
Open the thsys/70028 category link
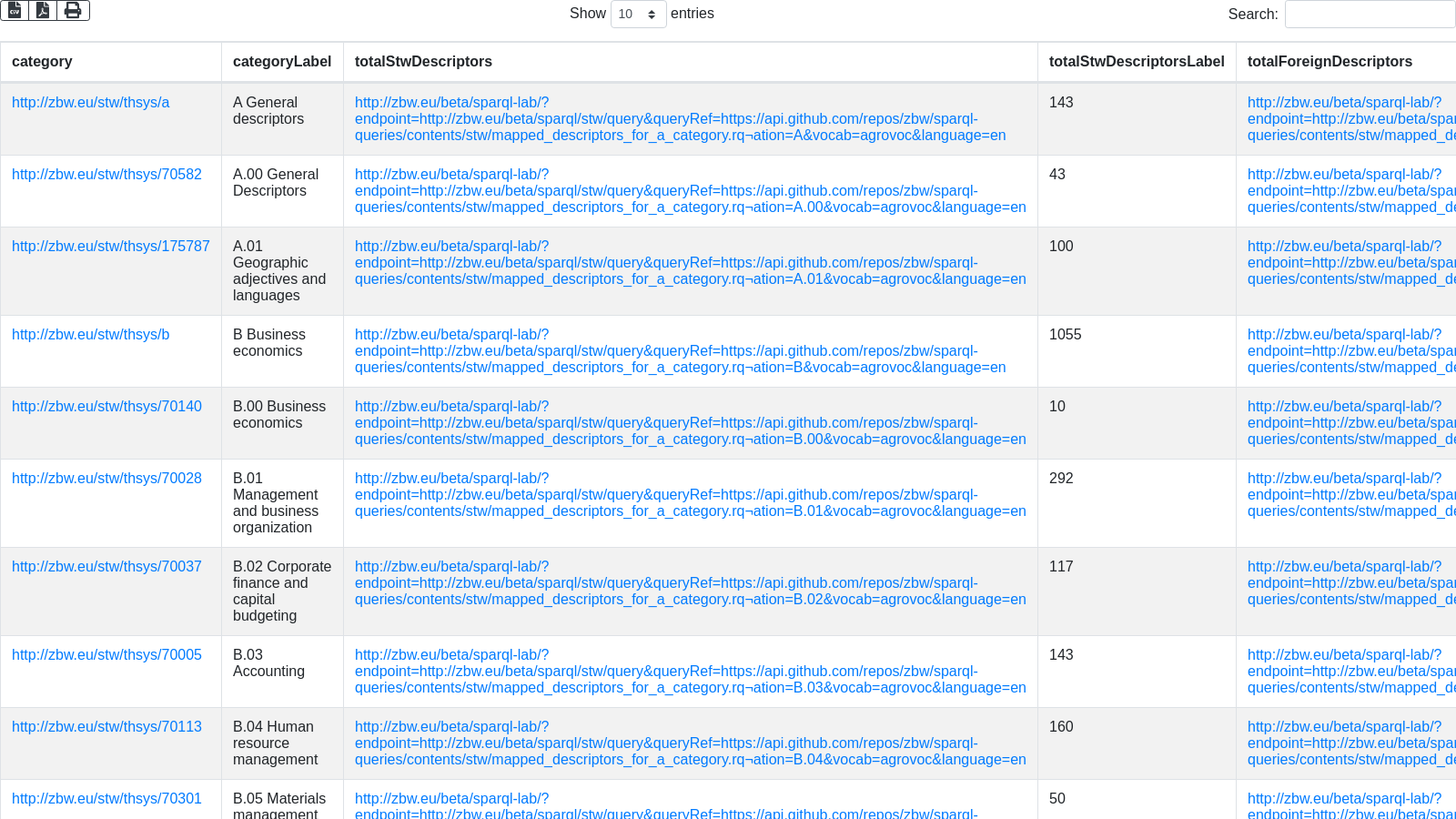[x=106, y=479]
